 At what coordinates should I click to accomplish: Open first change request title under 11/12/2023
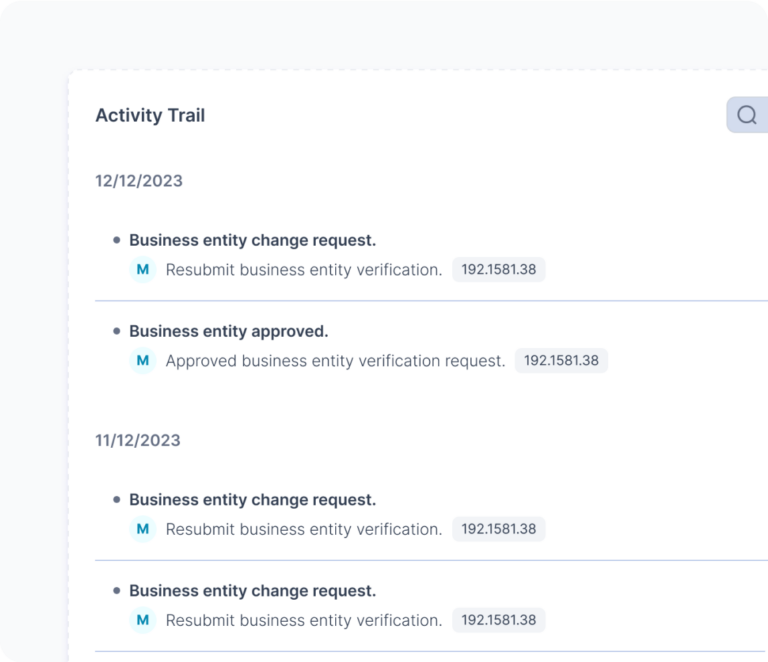point(252,499)
